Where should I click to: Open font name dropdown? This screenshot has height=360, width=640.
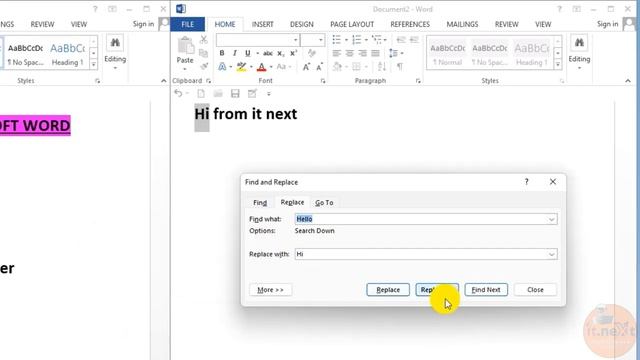click(x=296, y=40)
